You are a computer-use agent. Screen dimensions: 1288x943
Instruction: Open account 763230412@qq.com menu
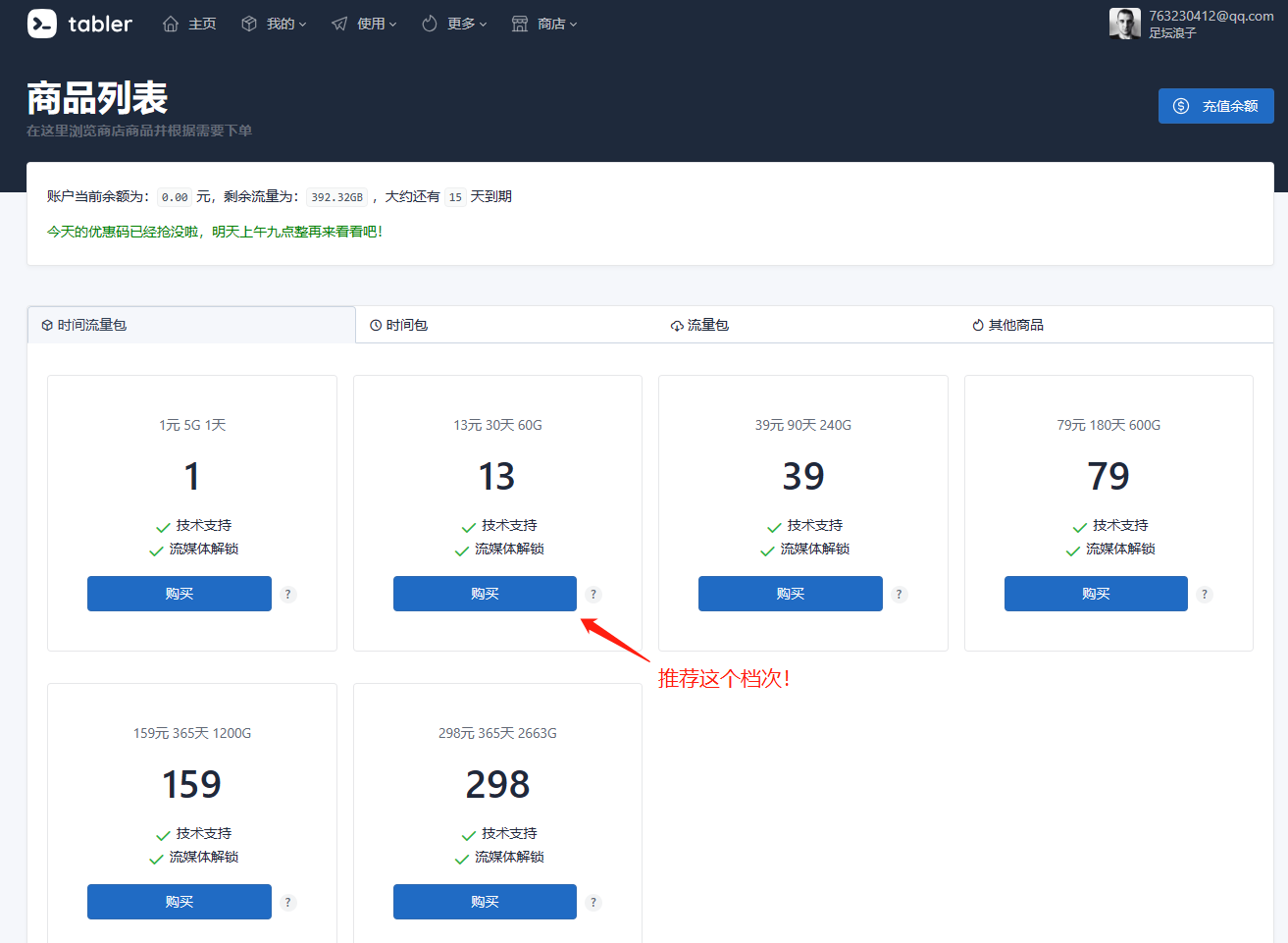(1211, 16)
